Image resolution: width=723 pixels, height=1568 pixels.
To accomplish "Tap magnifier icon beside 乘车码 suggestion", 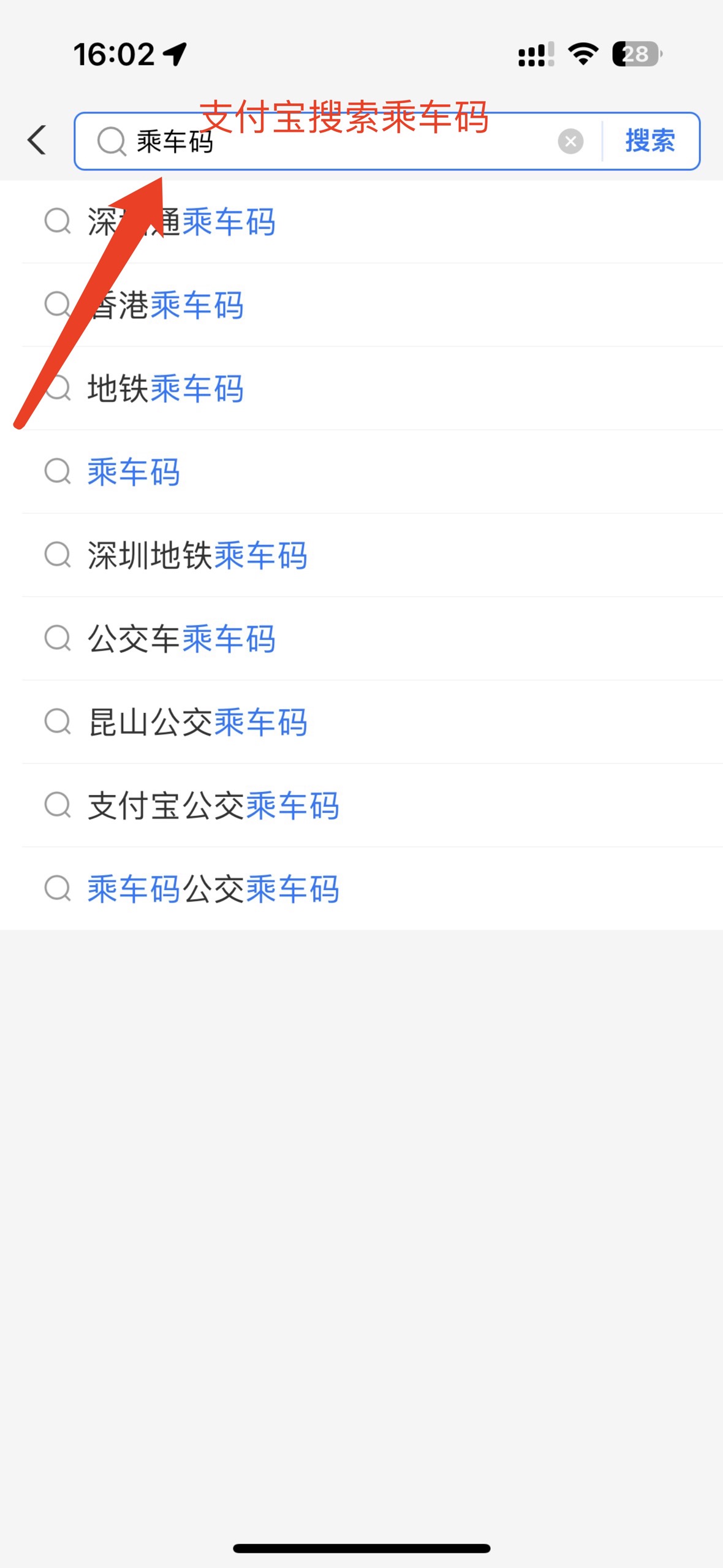I will 58,471.
